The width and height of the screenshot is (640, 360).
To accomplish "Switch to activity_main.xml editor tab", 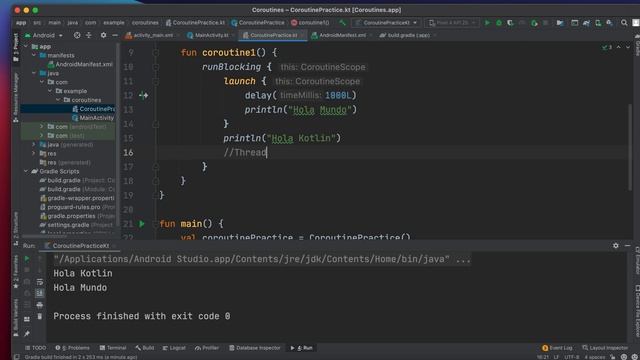I will [150, 36].
